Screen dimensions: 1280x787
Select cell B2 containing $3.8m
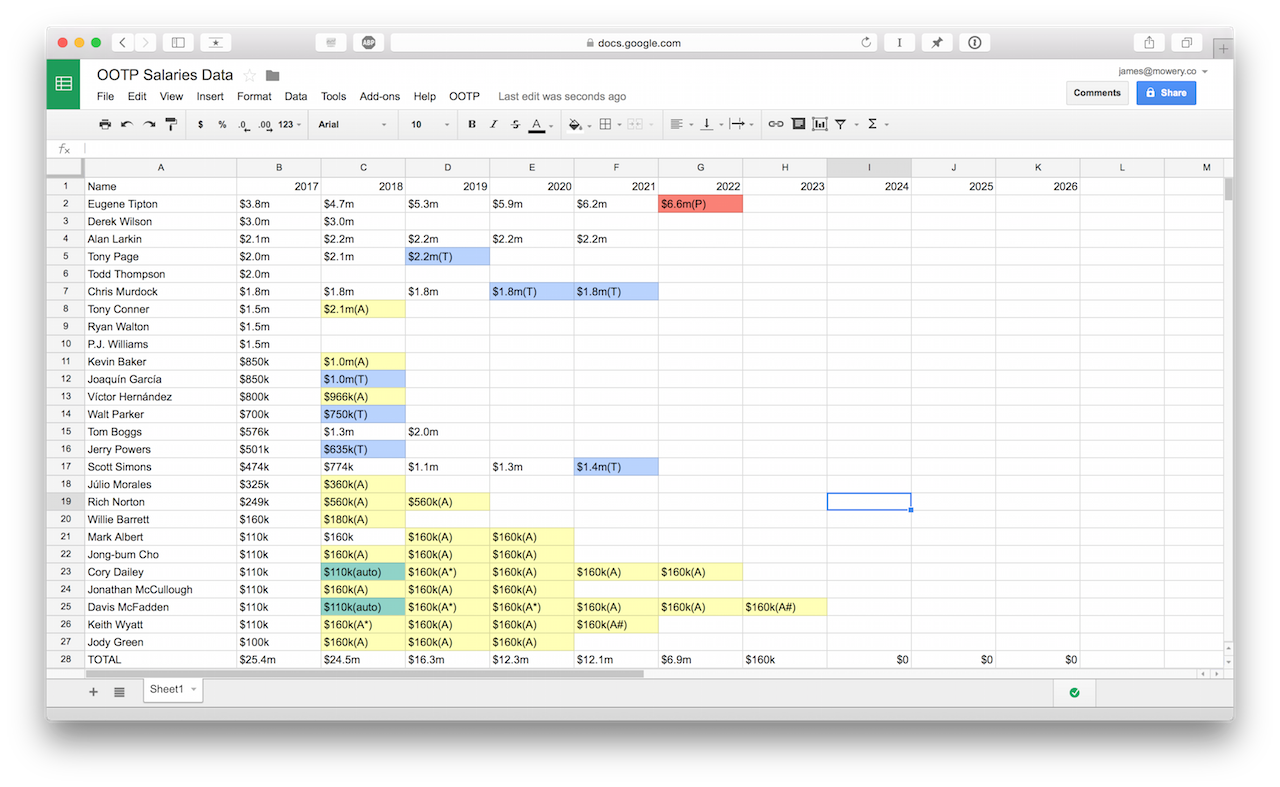coord(279,203)
